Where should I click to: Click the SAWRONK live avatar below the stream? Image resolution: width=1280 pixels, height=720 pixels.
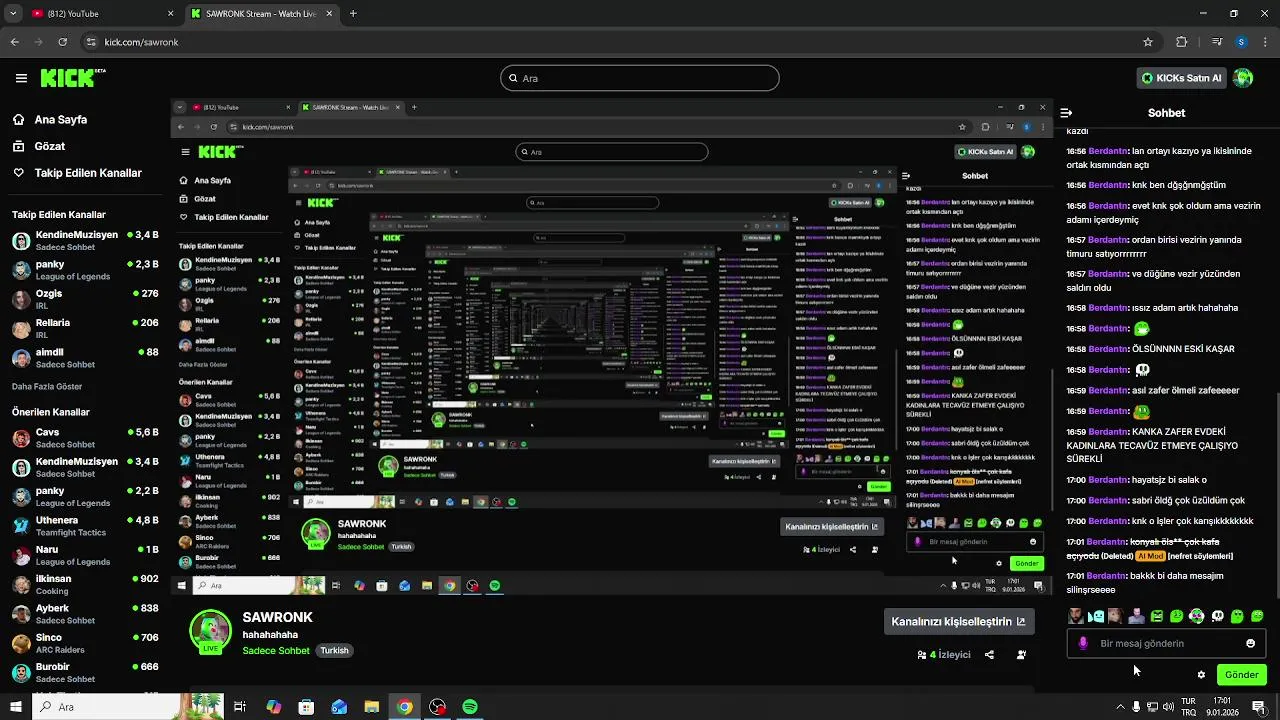pyautogui.click(x=210, y=632)
